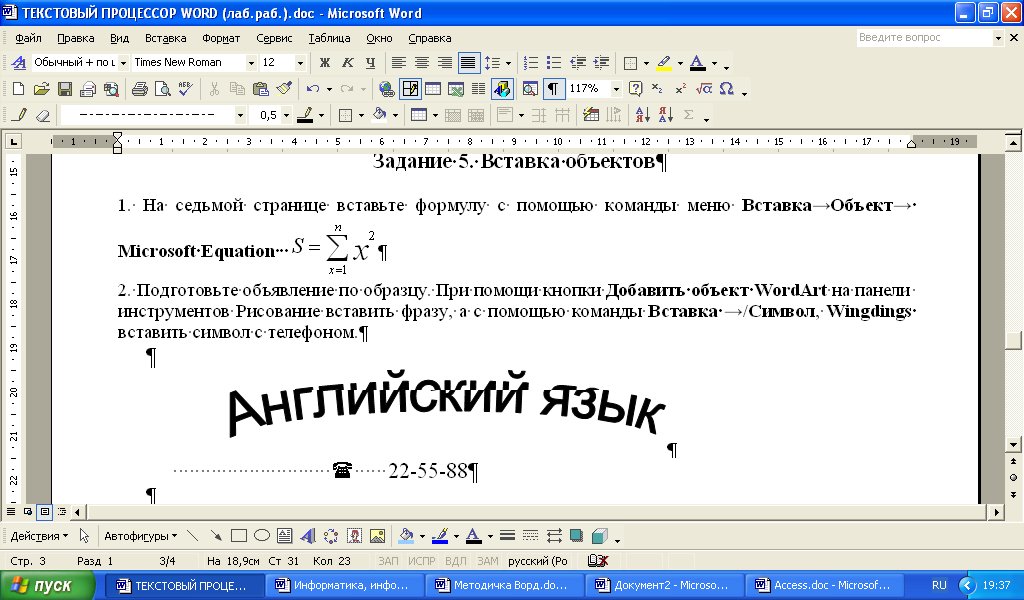Apply fill color on Drawing toolbar
This screenshot has height=600, width=1024.
[406, 536]
